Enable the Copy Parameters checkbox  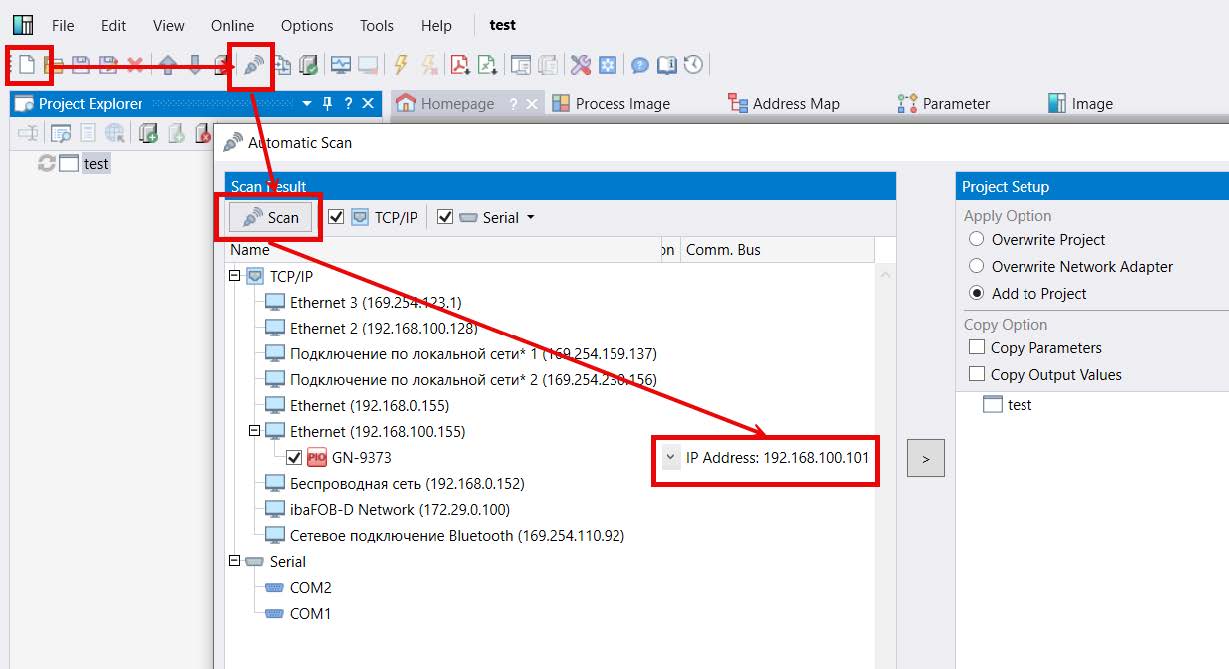coord(977,347)
